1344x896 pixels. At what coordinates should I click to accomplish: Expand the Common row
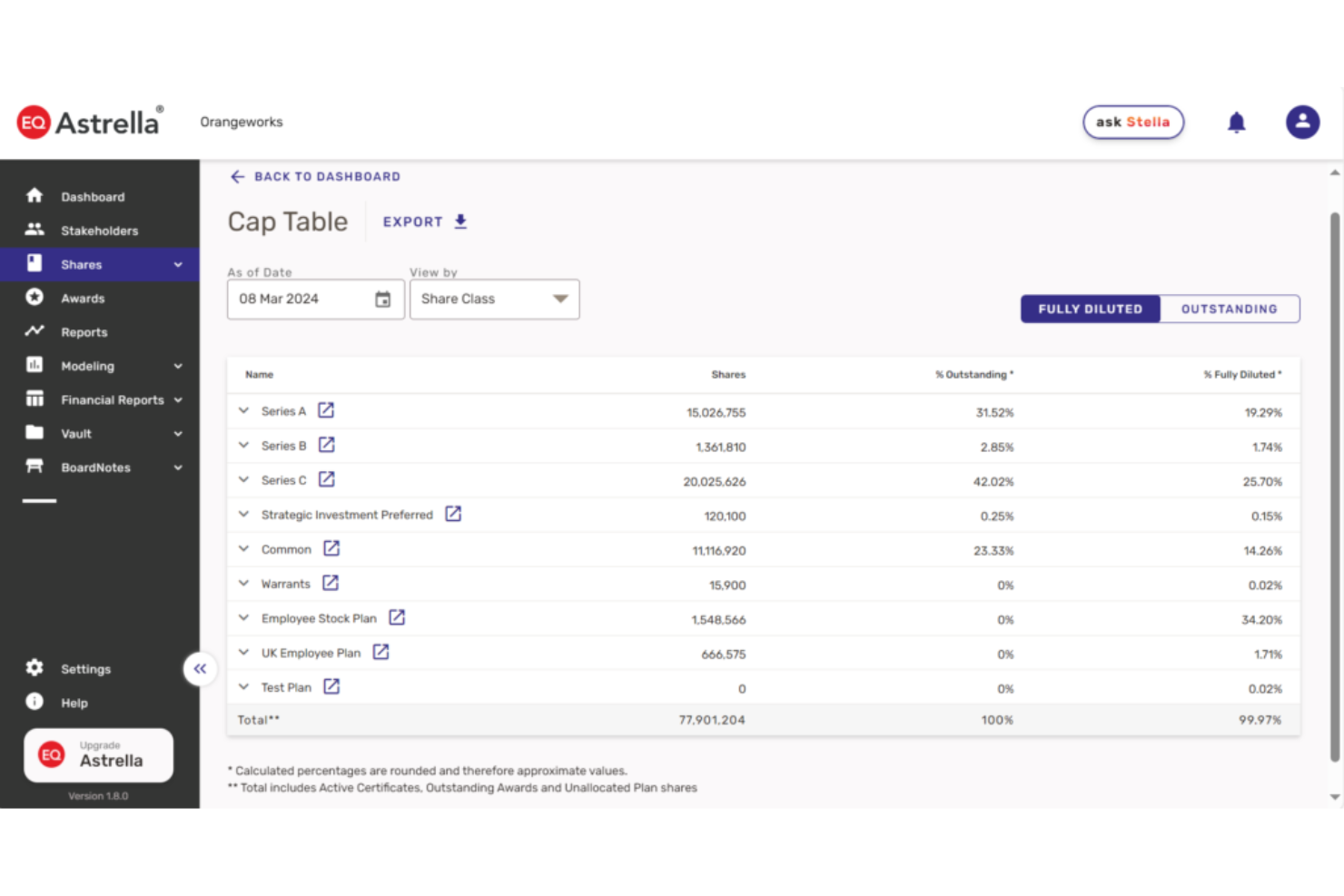(243, 548)
